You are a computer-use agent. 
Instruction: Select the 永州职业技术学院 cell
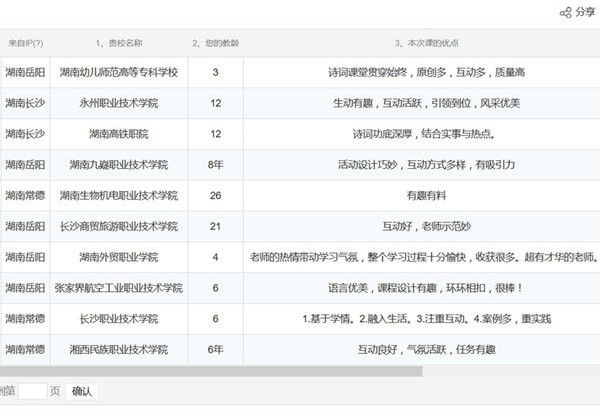[x=118, y=103]
